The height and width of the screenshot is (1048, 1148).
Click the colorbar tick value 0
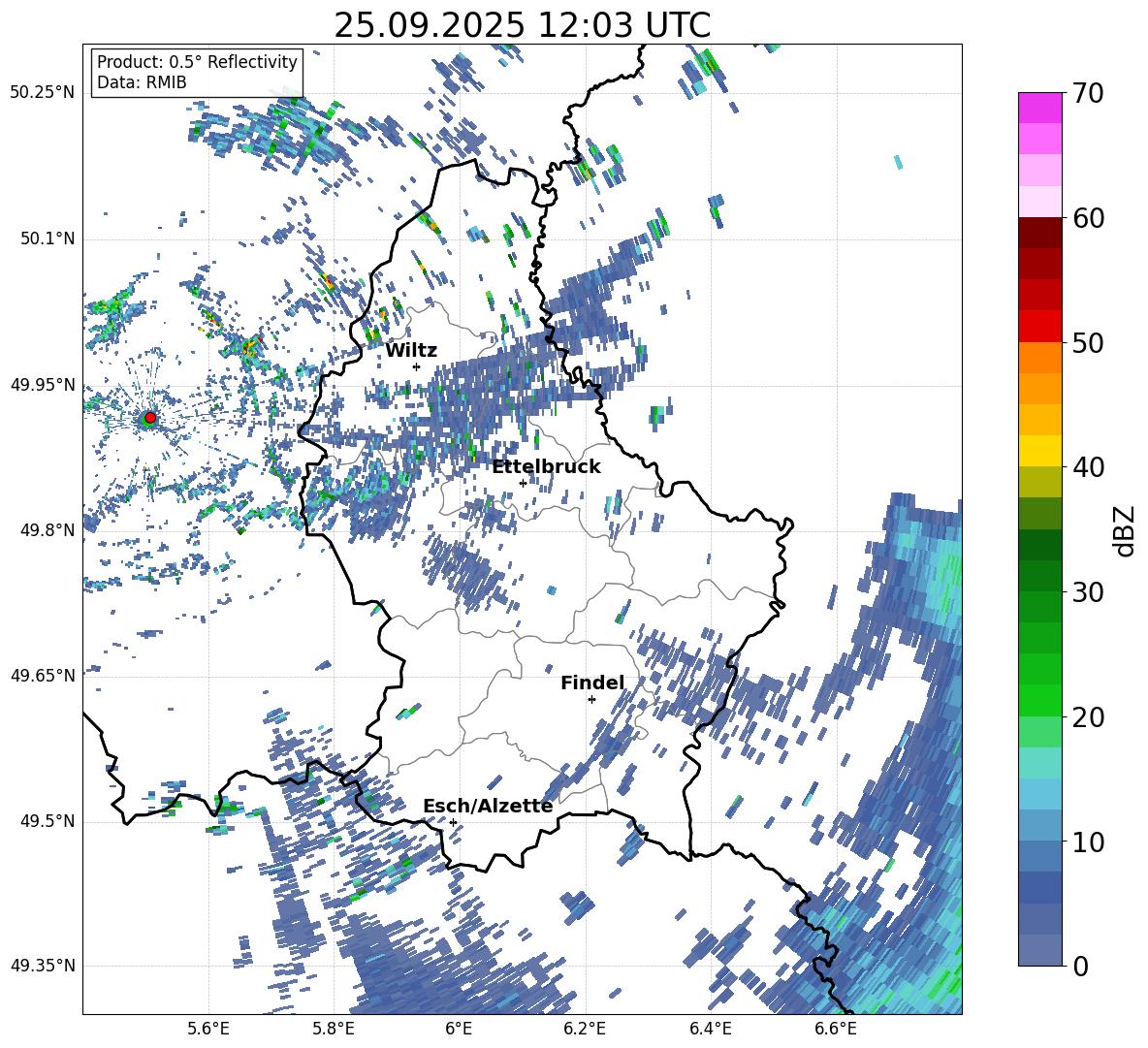1081,966
